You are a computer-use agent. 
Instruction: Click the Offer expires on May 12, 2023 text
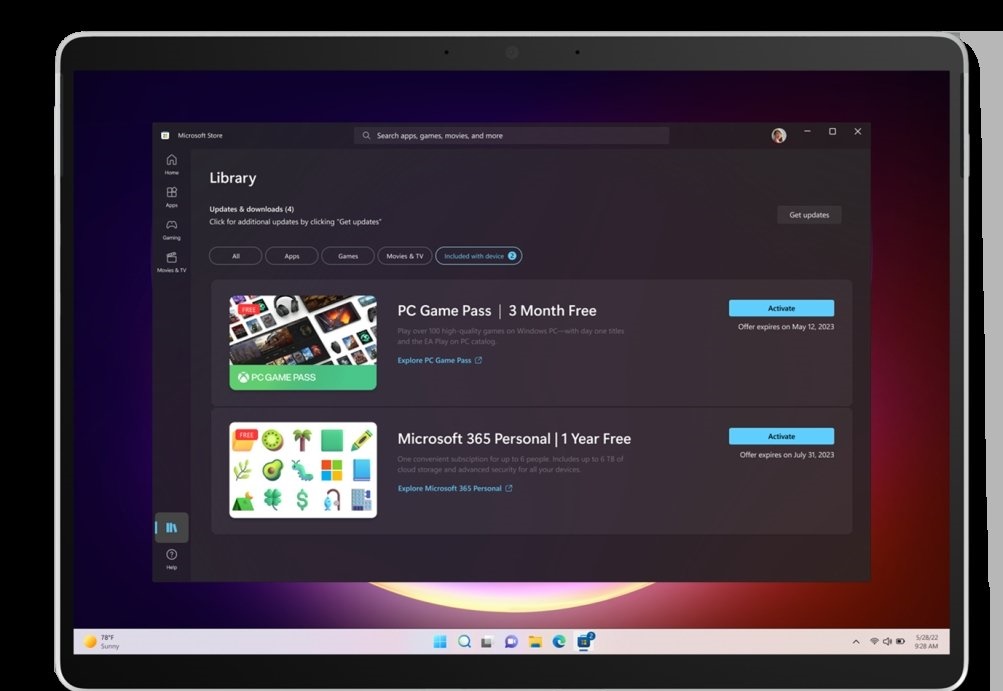pos(786,327)
